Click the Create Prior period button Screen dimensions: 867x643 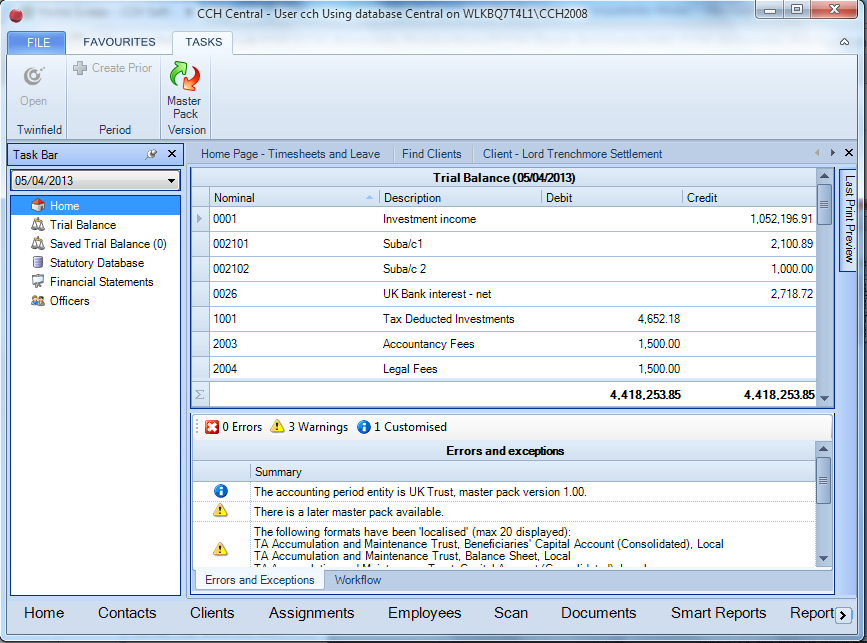pos(113,68)
